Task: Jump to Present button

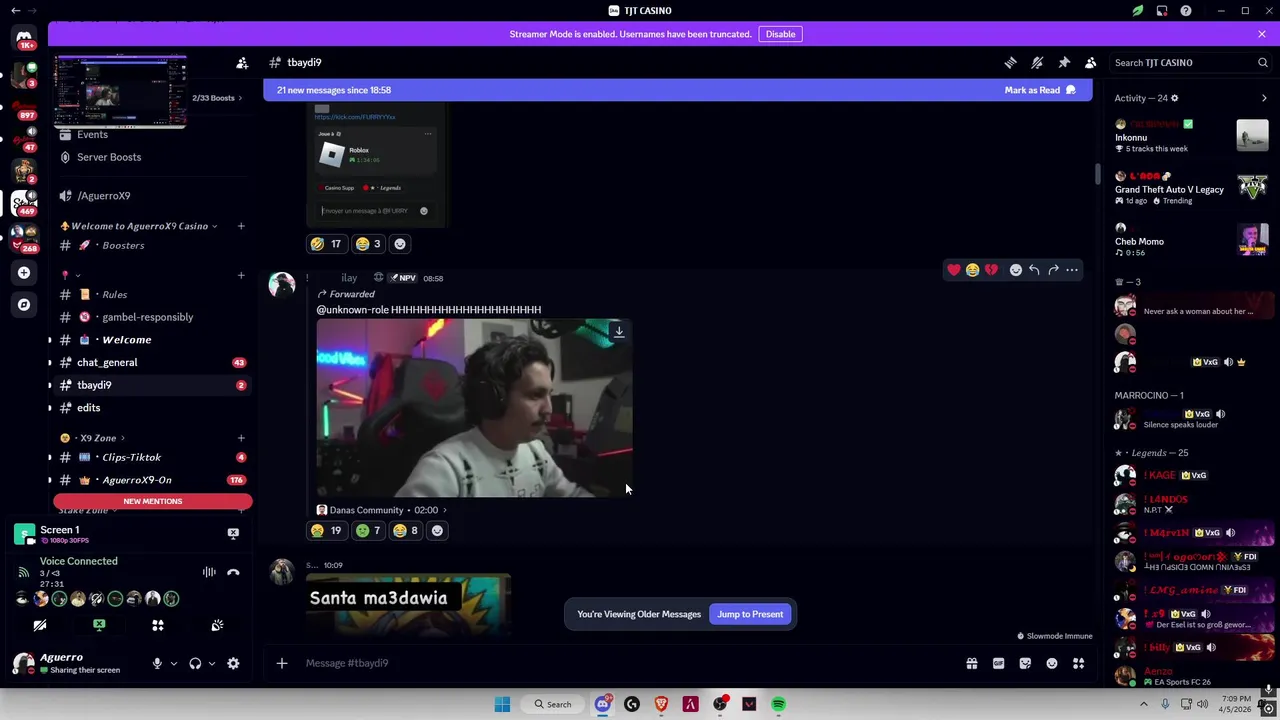Action: (x=750, y=614)
